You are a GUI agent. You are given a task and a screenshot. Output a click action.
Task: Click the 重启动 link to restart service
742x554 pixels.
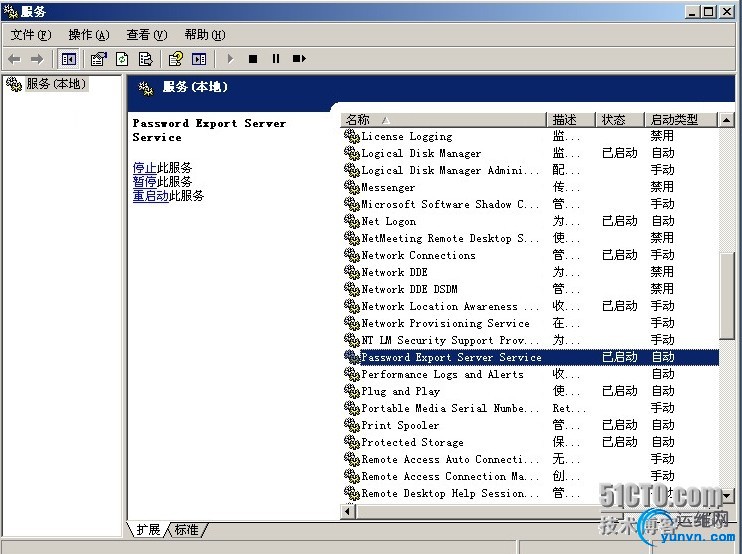[150, 196]
